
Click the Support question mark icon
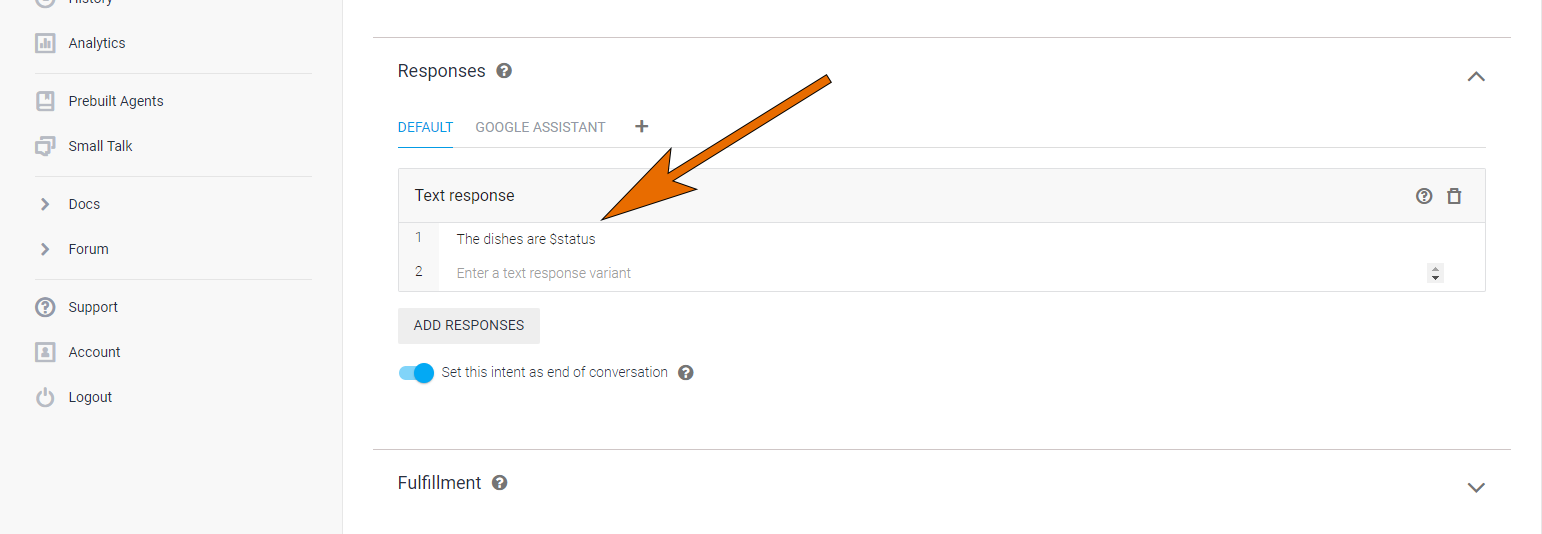45,307
